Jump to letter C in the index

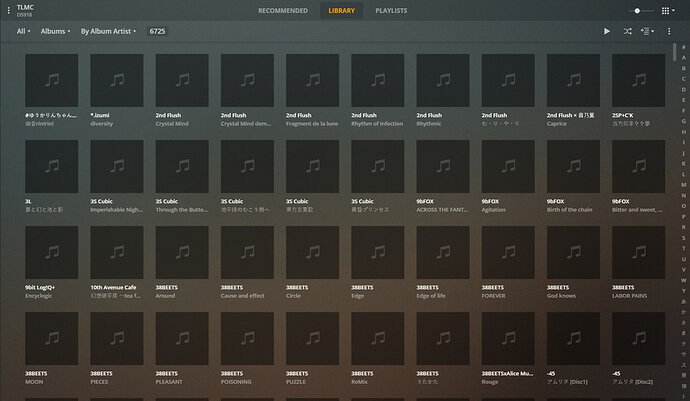683,79
